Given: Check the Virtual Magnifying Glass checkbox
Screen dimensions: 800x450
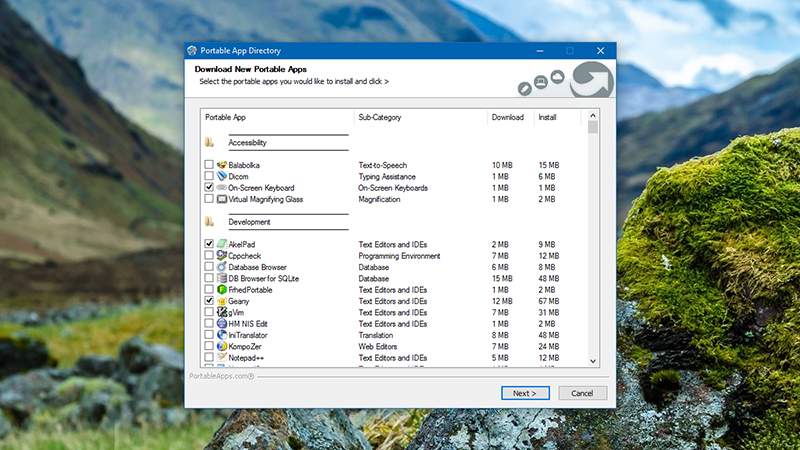Looking at the screenshot, I should point(209,198).
